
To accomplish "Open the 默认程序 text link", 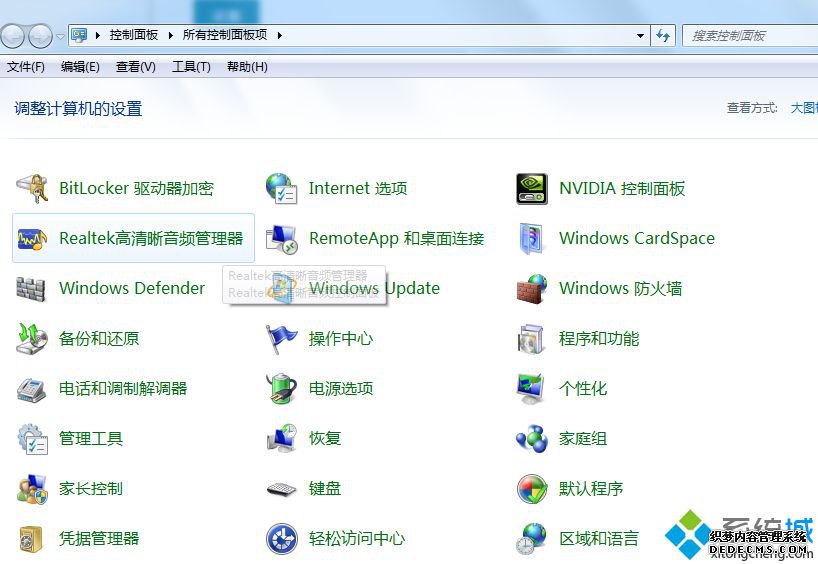I will click(591, 489).
